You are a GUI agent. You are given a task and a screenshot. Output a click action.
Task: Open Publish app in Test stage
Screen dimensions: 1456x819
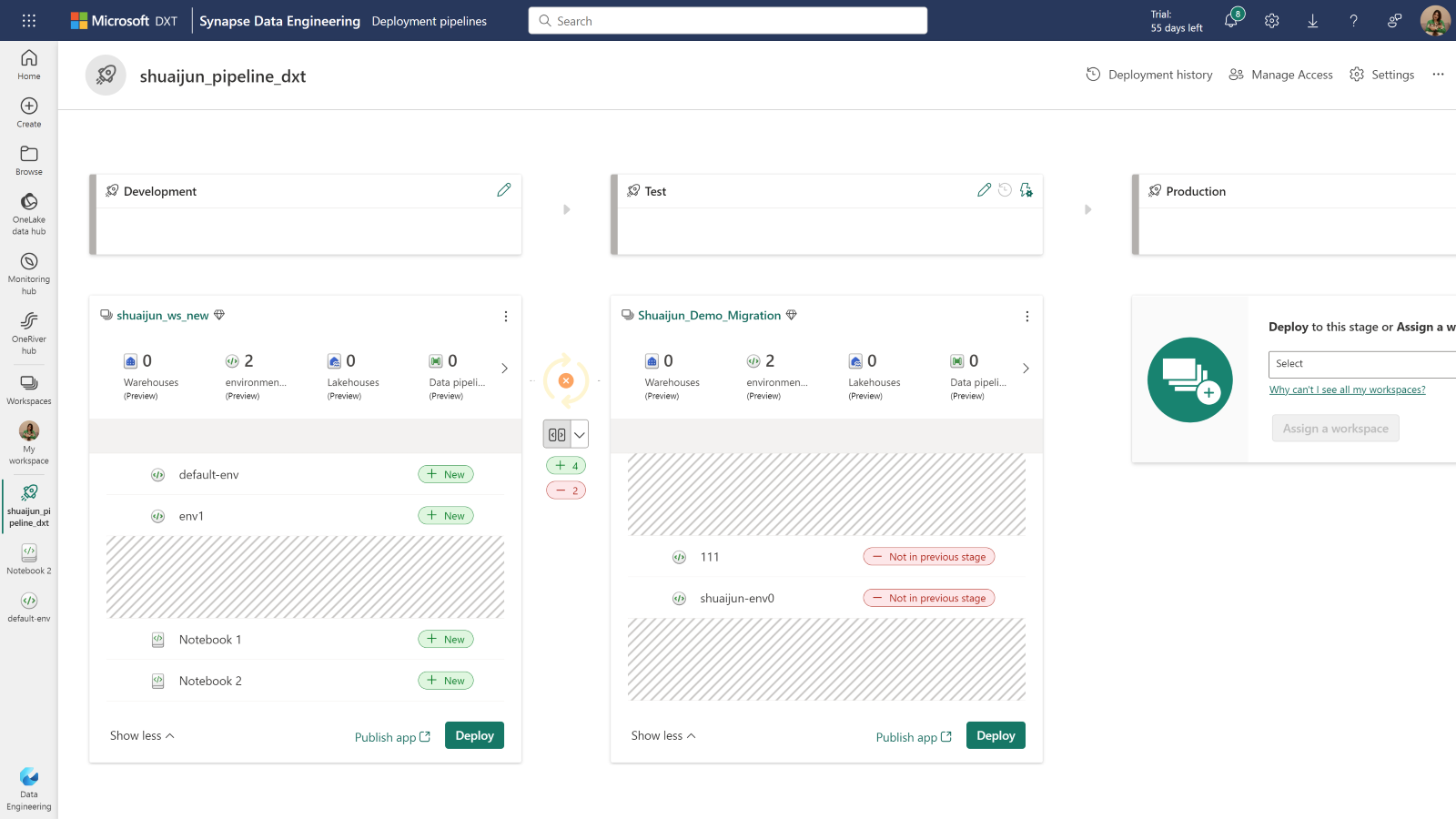pos(914,737)
